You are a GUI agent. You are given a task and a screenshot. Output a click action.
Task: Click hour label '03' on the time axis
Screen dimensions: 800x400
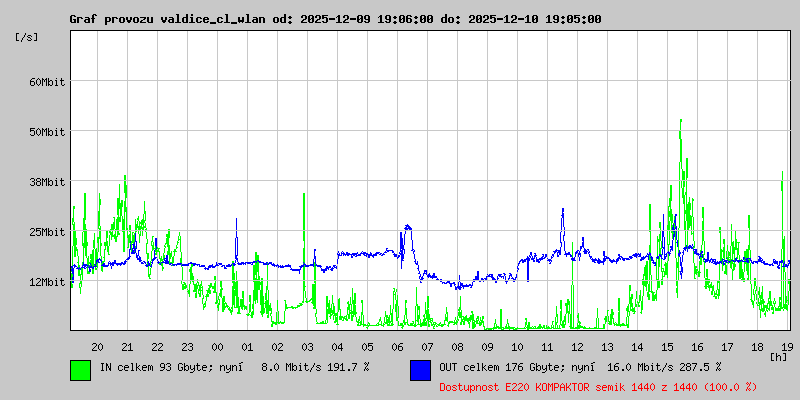(x=308, y=347)
